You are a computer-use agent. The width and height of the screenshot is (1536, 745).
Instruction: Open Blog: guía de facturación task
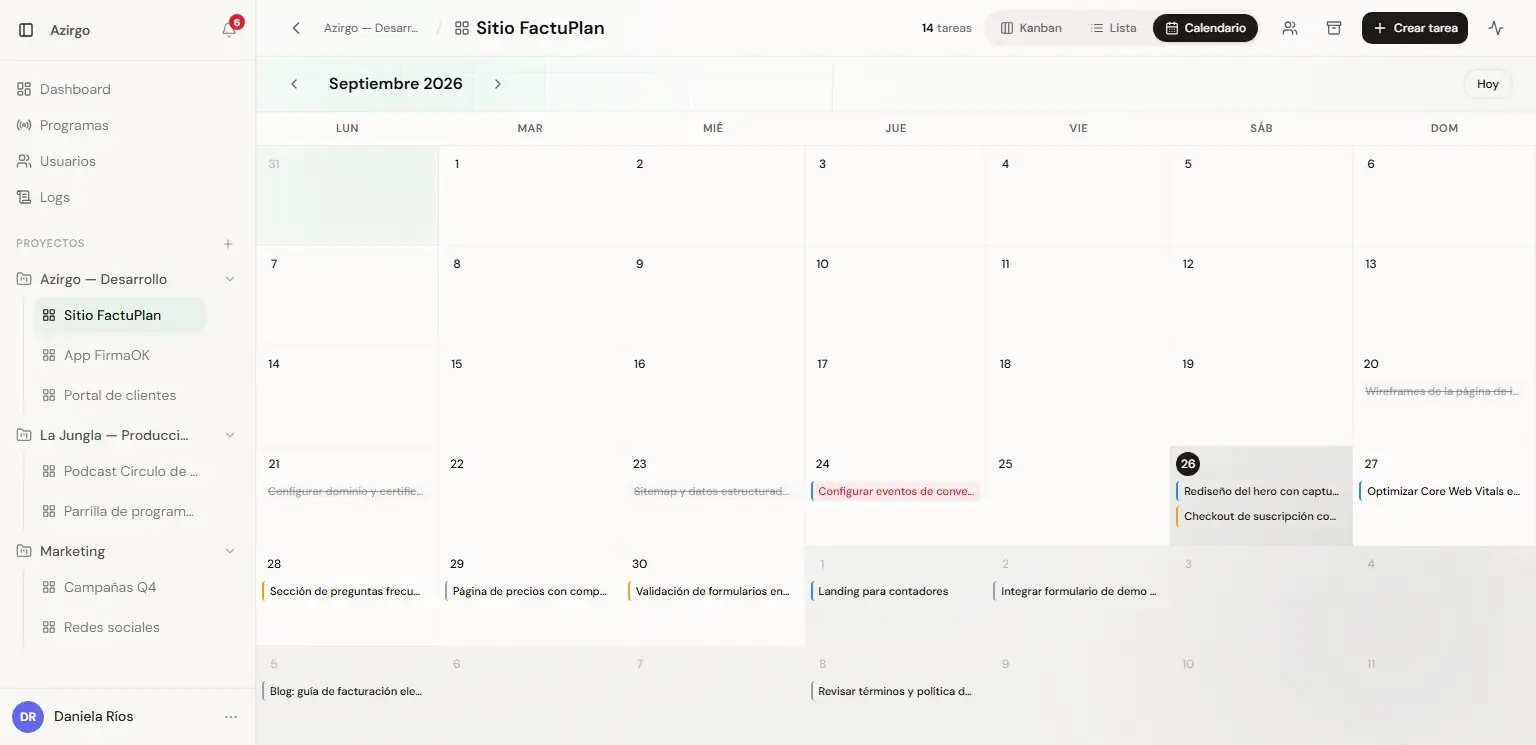coord(346,691)
